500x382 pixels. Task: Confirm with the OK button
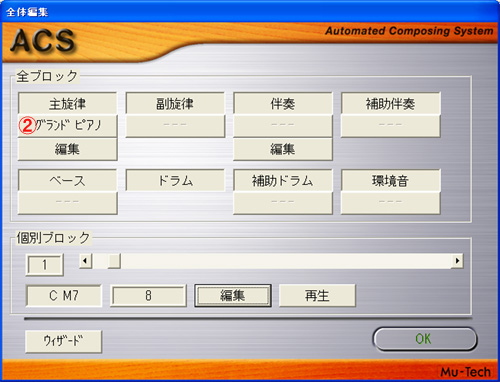coord(424,339)
